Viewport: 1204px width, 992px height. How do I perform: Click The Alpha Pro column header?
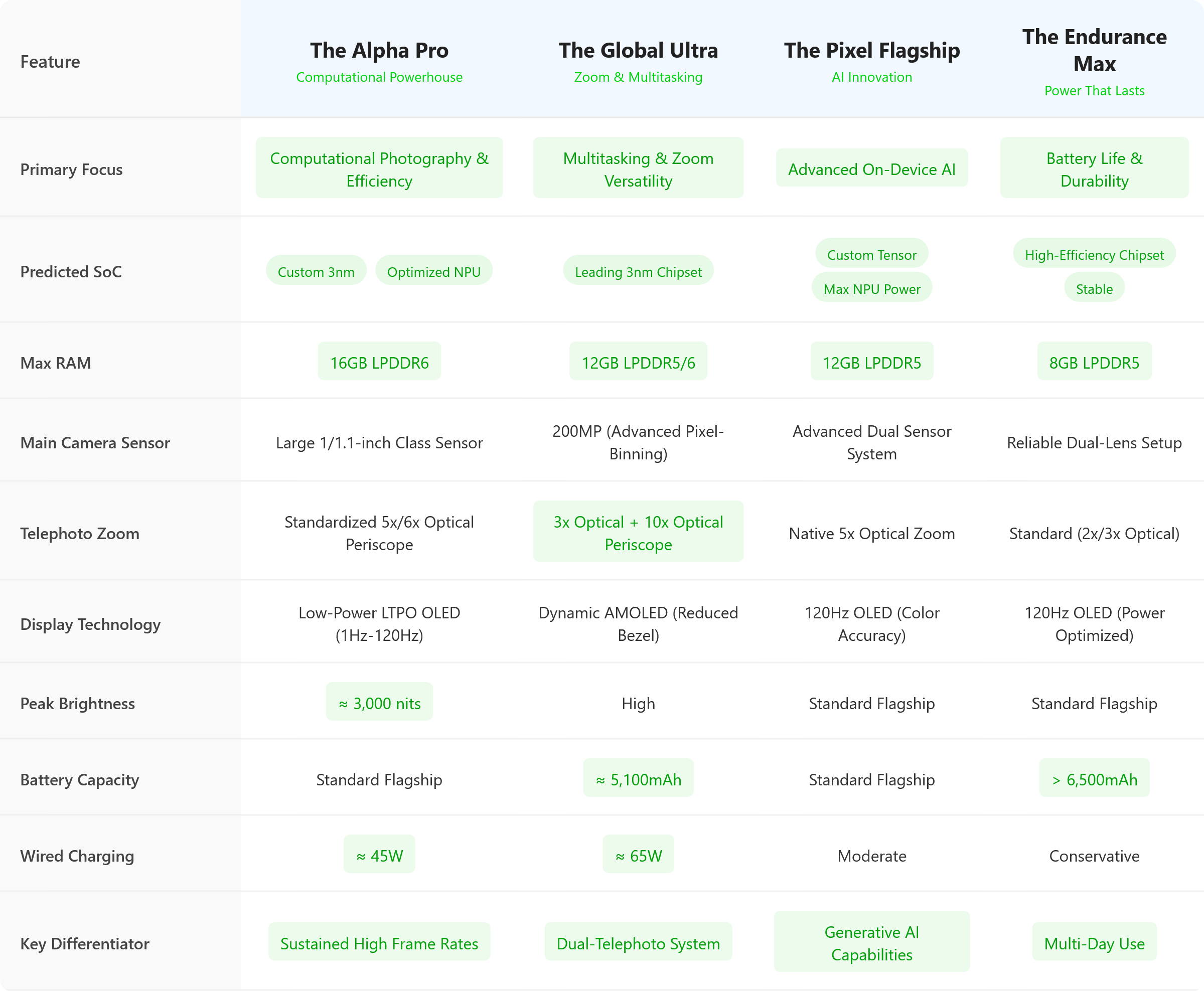point(379,50)
